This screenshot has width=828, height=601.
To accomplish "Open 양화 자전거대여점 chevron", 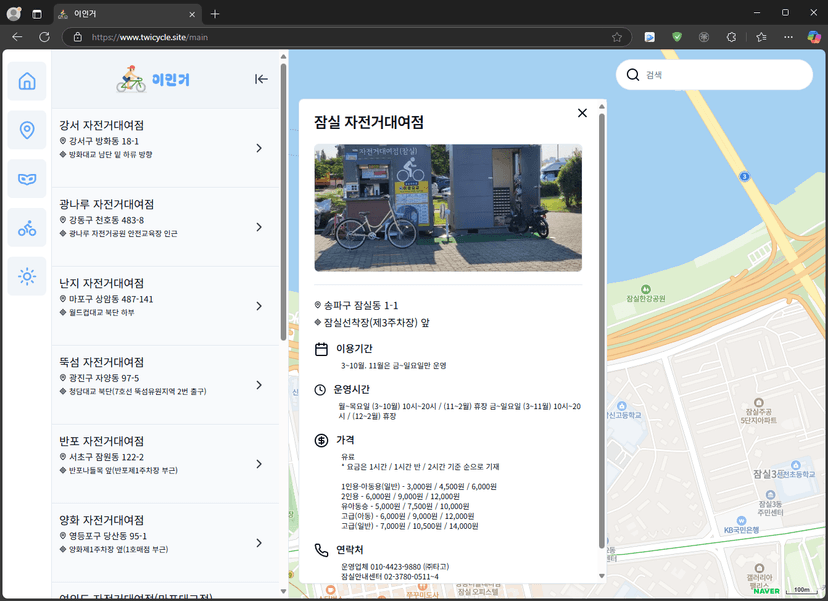I will [259, 543].
